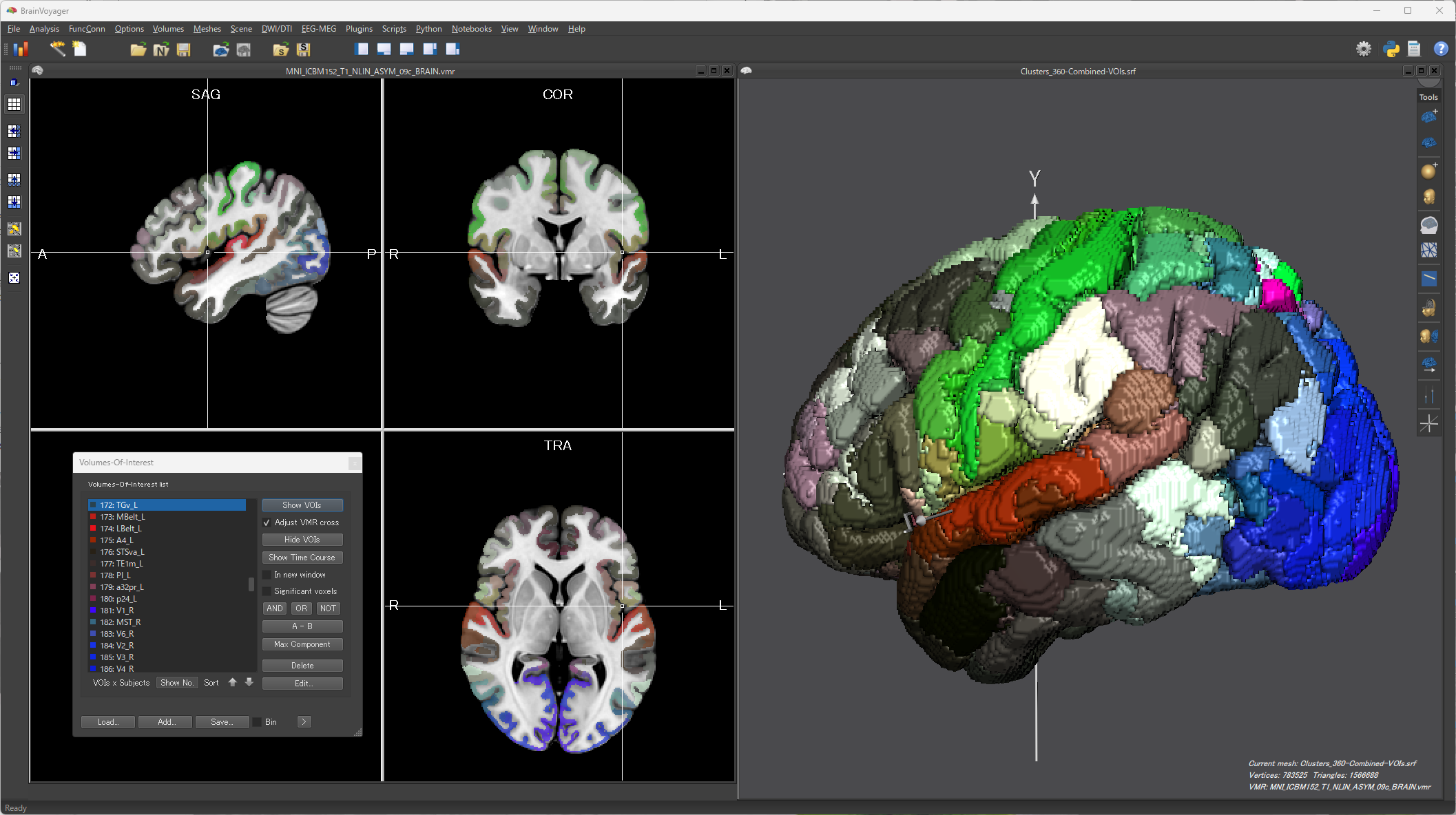Select 182: MST_R in the VOI list
Viewport: 1456px width, 815px height.
(x=167, y=622)
